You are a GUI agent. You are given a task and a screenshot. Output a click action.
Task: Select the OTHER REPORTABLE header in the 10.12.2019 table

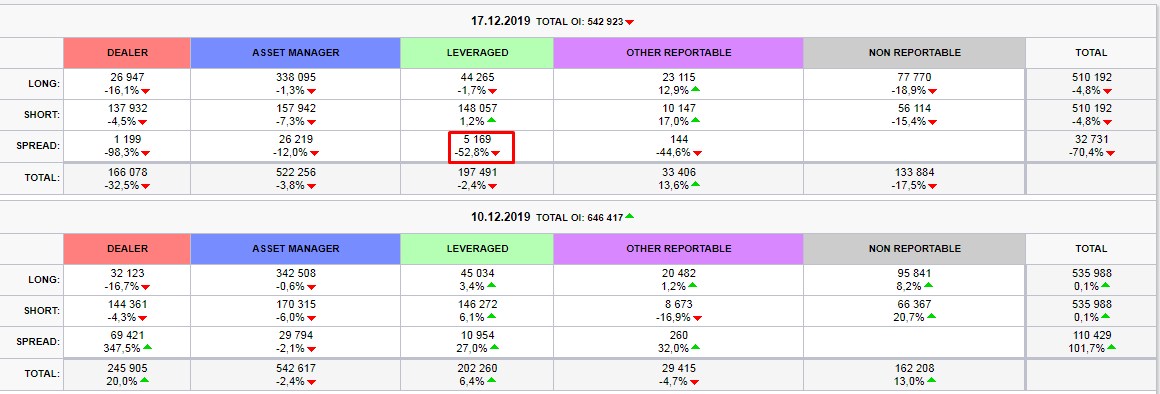click(x=678, y=248)
